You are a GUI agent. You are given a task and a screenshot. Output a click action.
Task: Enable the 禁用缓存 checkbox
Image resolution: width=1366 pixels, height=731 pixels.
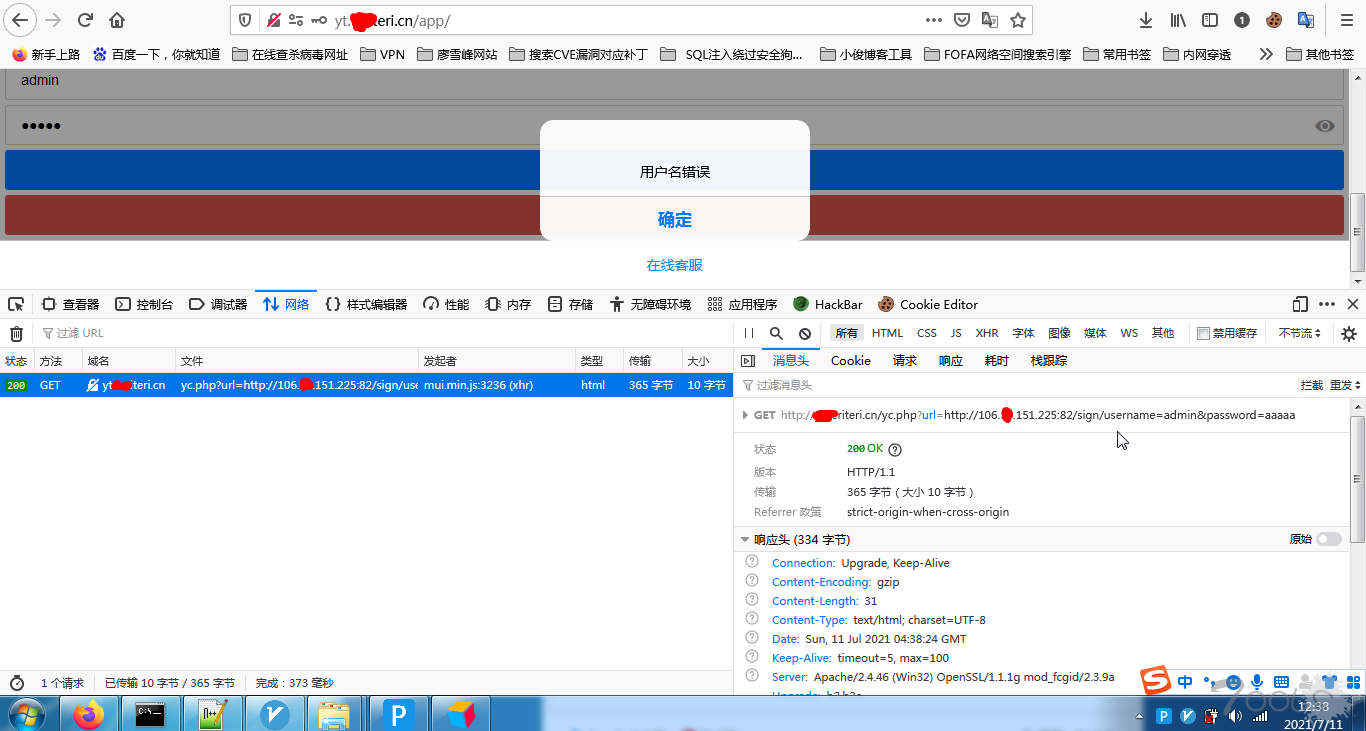pos(1204,333)
